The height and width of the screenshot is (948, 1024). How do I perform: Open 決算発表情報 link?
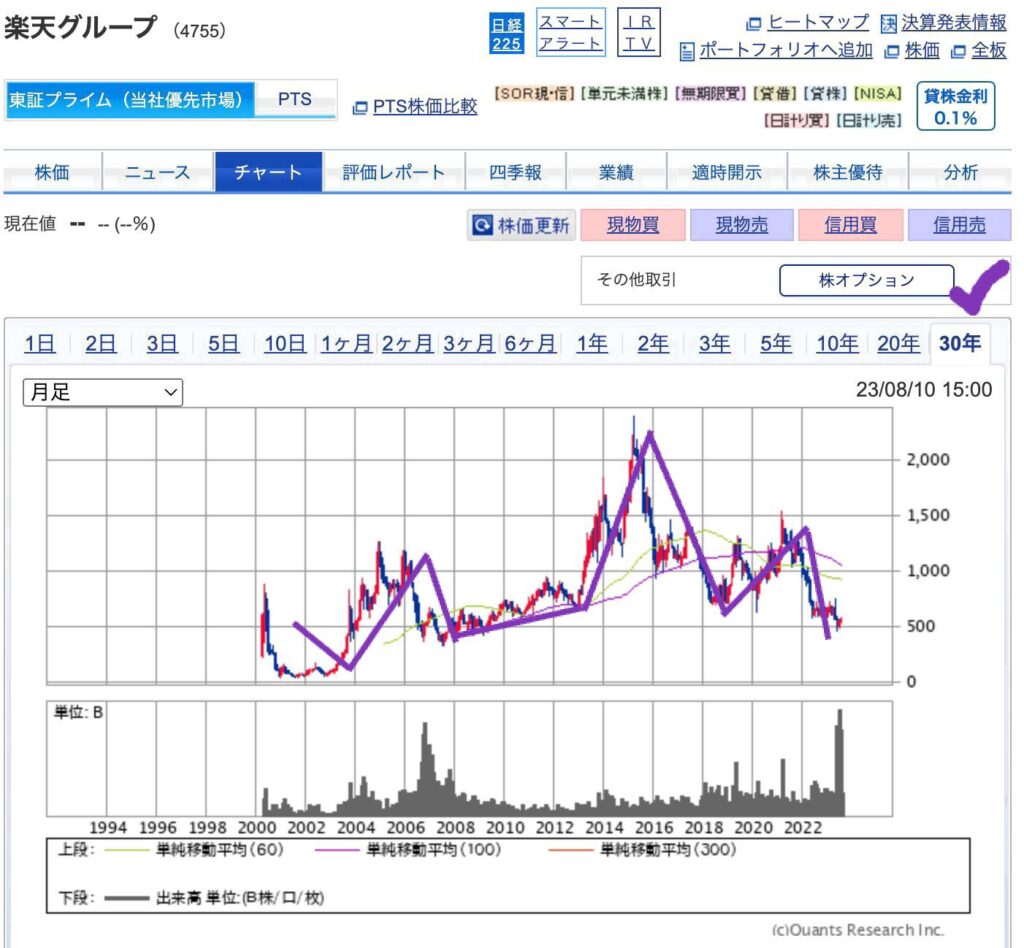click(x=954, y=22)
